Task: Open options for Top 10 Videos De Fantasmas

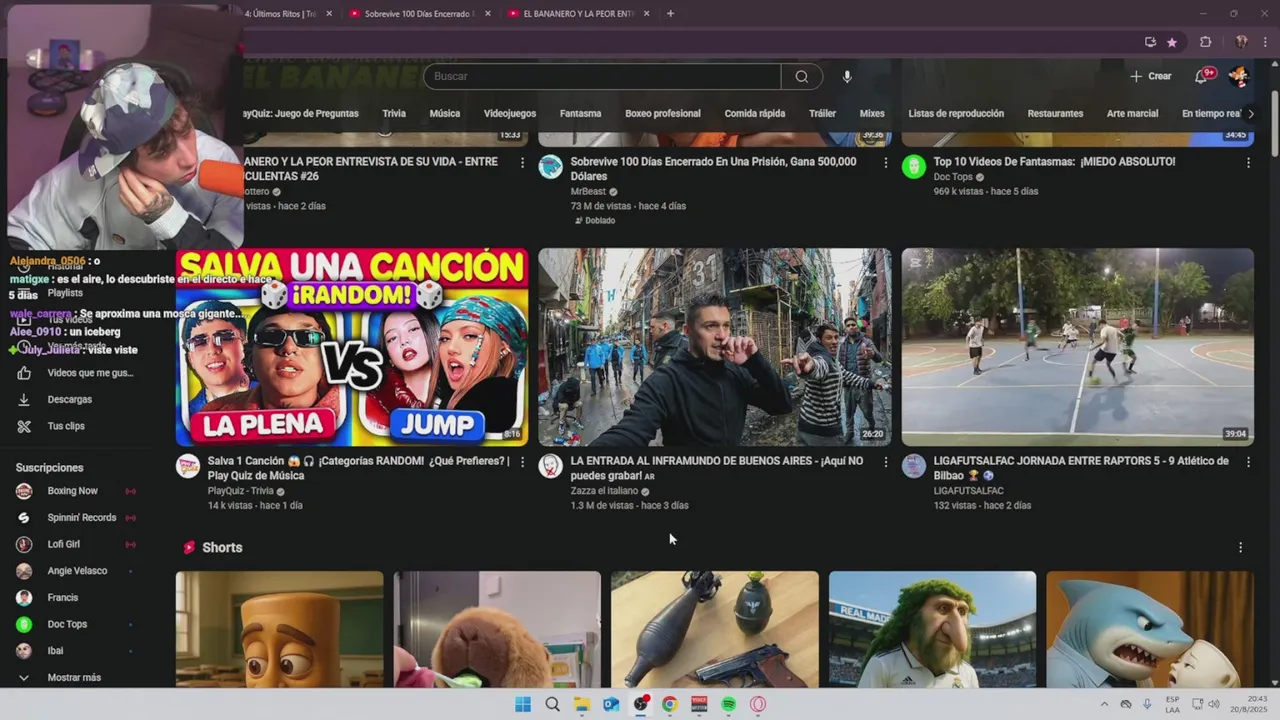Action: tap(1248, 162)
